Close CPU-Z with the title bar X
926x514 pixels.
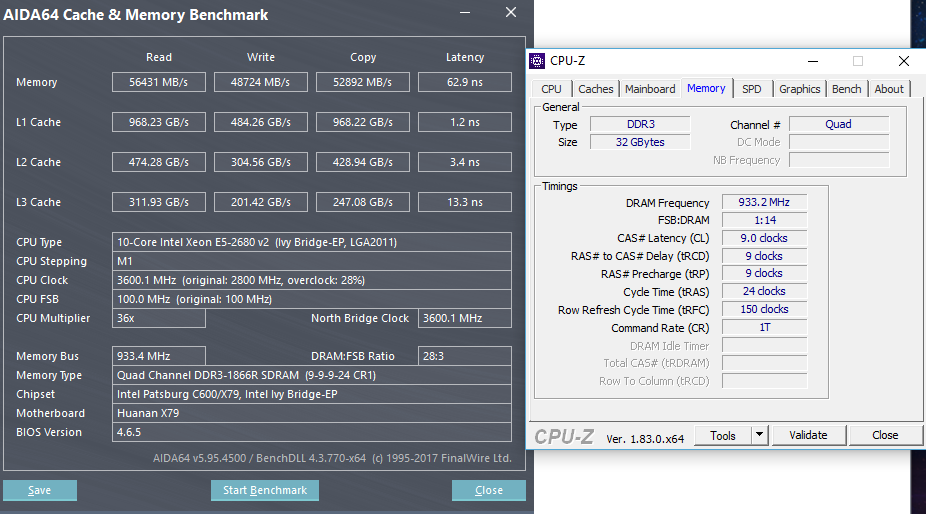(904, 61)
